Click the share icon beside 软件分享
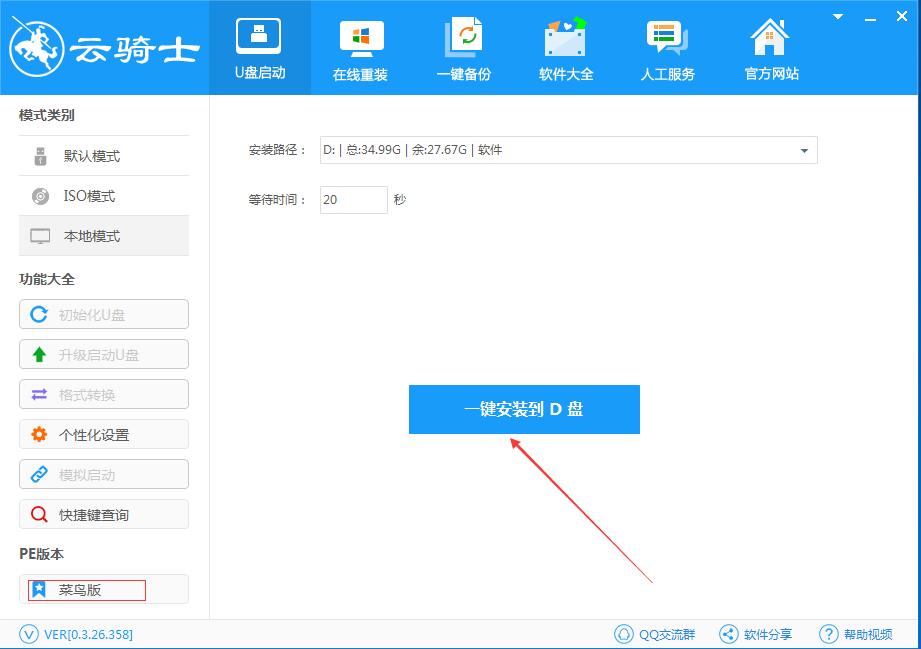This screenshot has width=921, height=649. [x=728, y=634]
